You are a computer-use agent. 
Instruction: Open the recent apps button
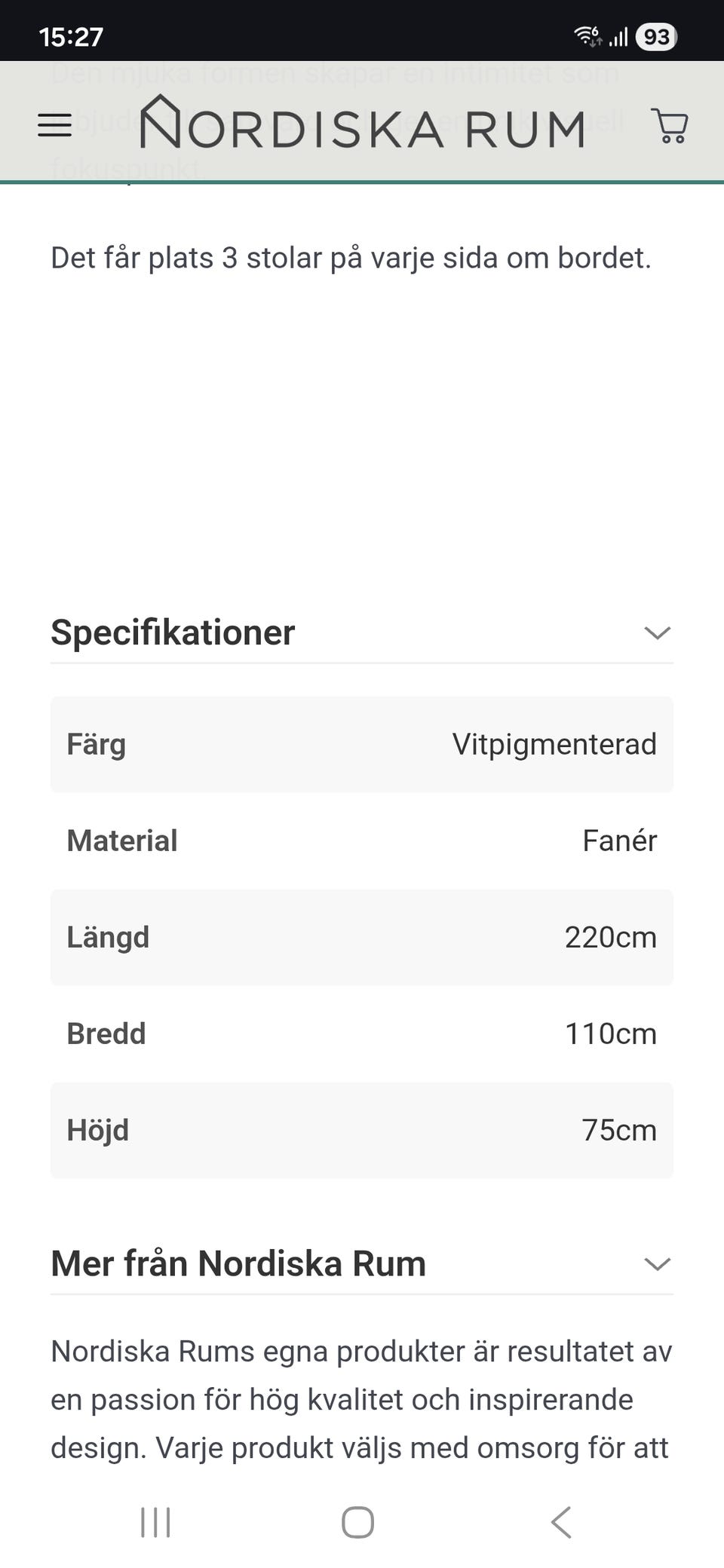coord(156,1522)
